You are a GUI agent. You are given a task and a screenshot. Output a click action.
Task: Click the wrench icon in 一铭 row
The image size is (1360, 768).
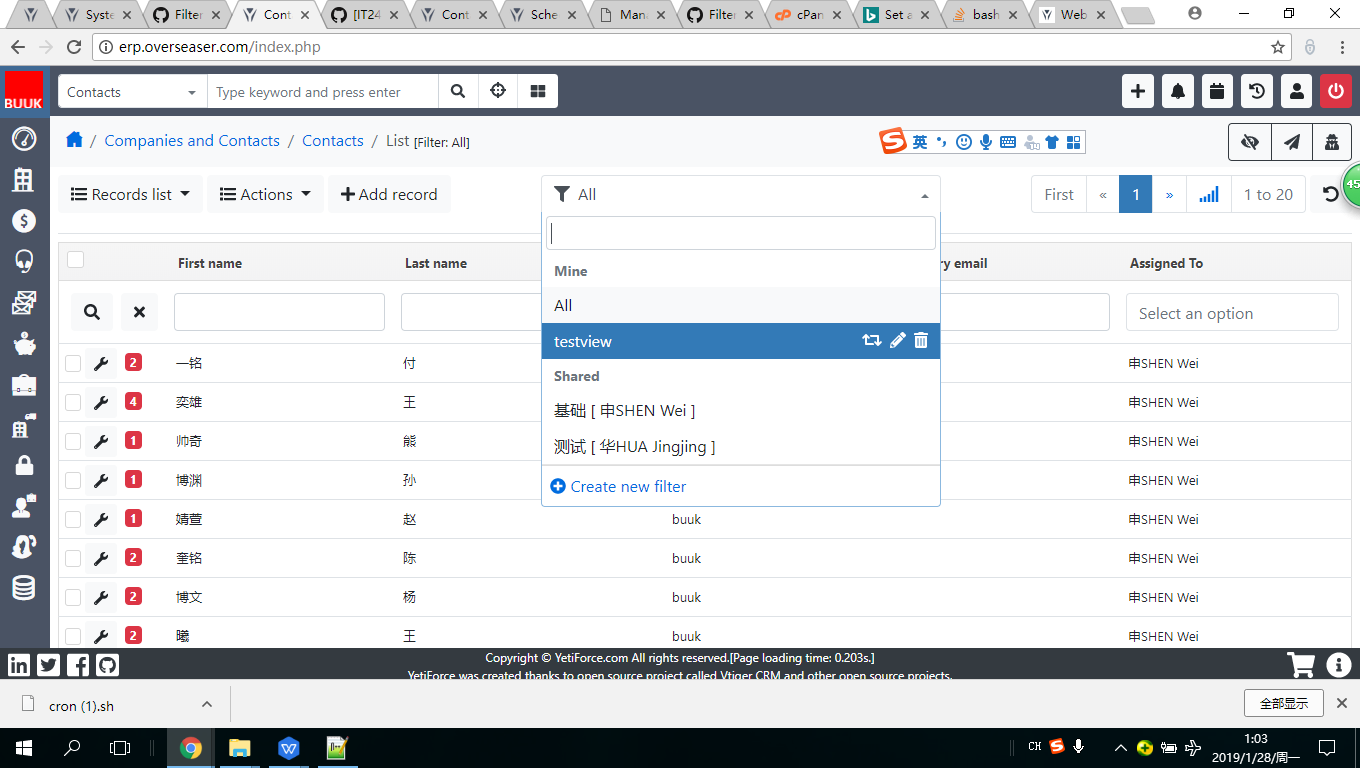pyautogui.click(x=101, y=363)
